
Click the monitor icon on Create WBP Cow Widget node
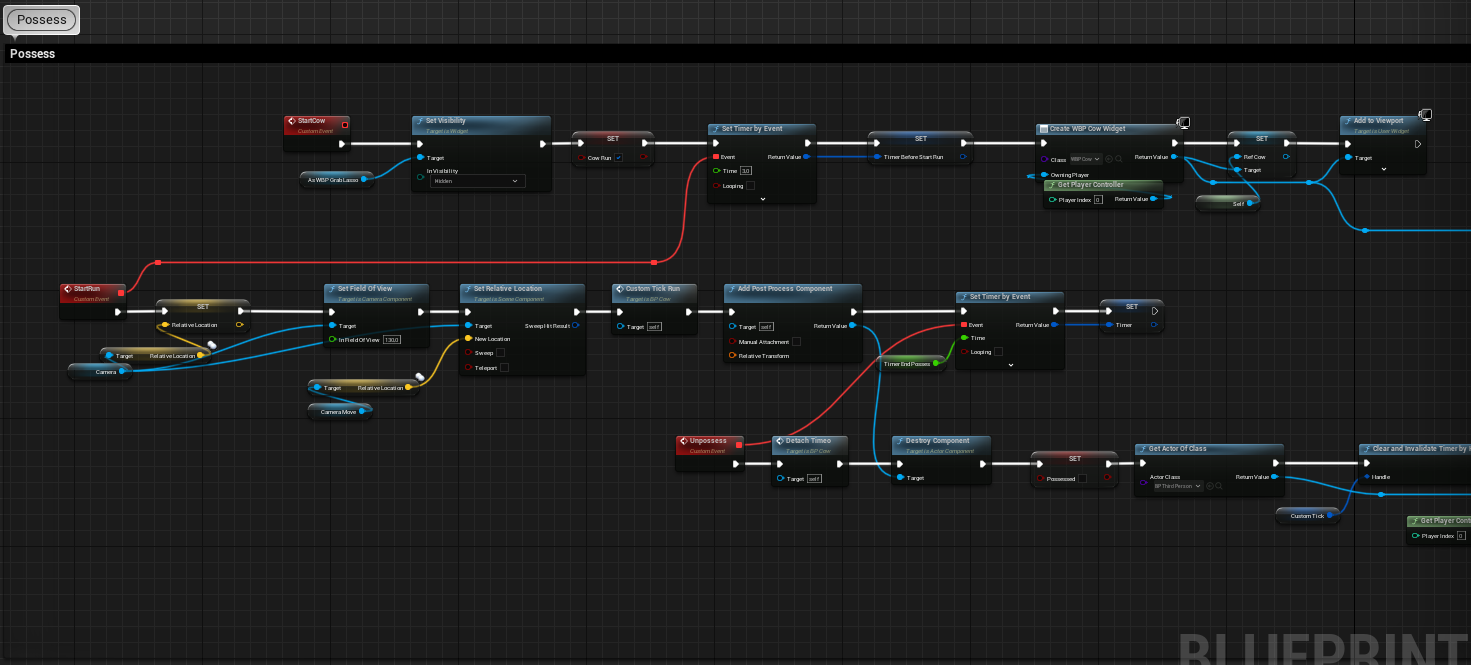pos(1183,123)
